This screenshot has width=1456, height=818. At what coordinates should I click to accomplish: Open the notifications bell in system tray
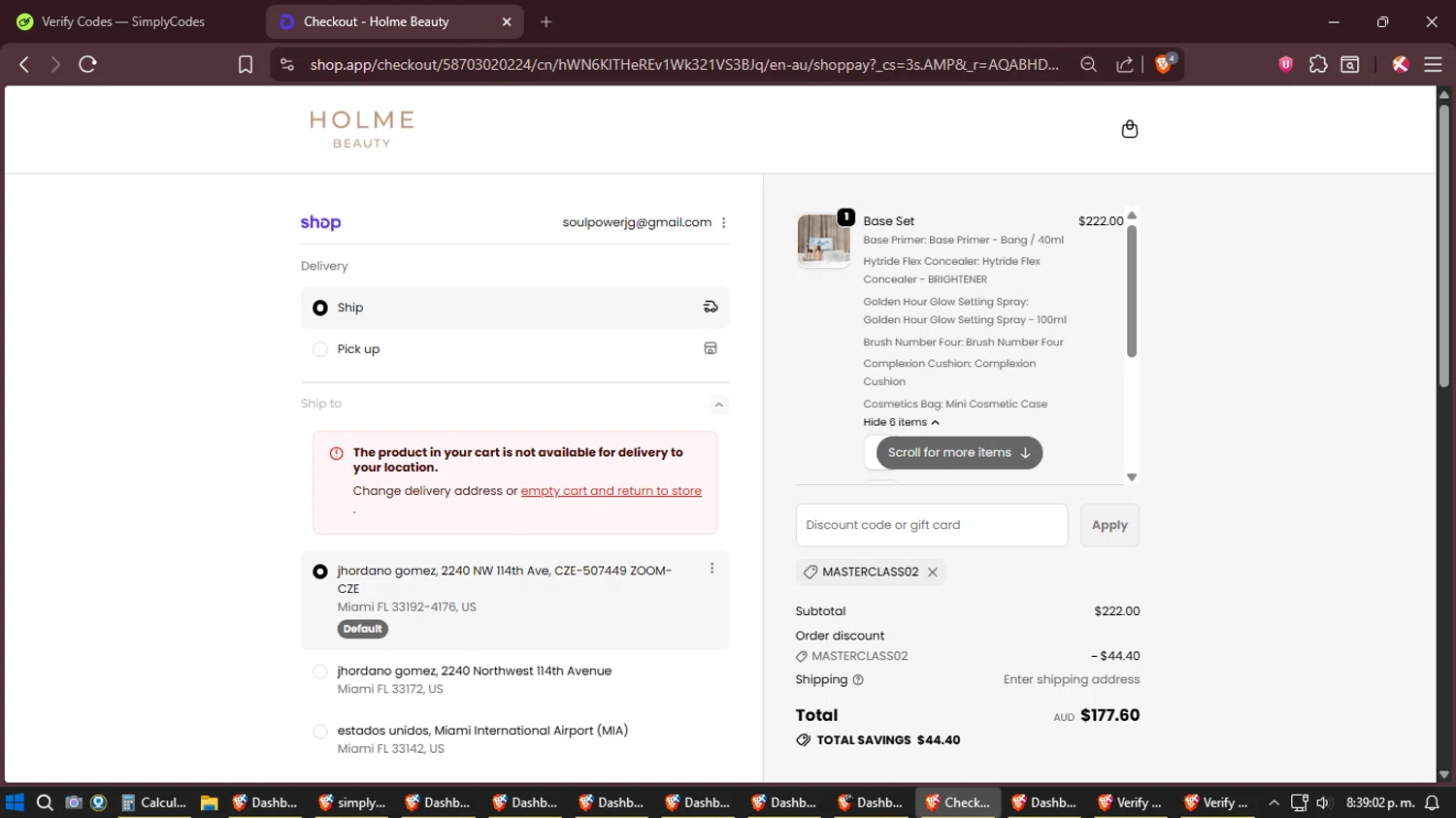click(1432, 802)
